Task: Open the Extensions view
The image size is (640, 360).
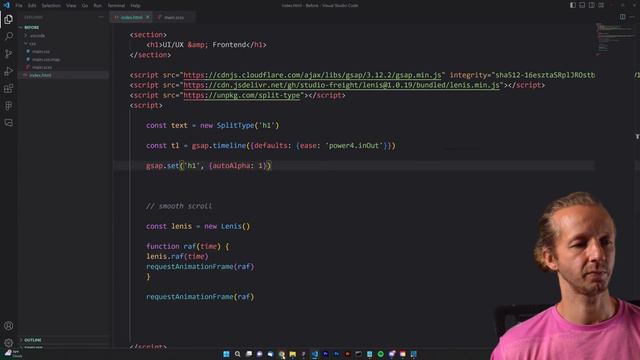Action: 9,88
